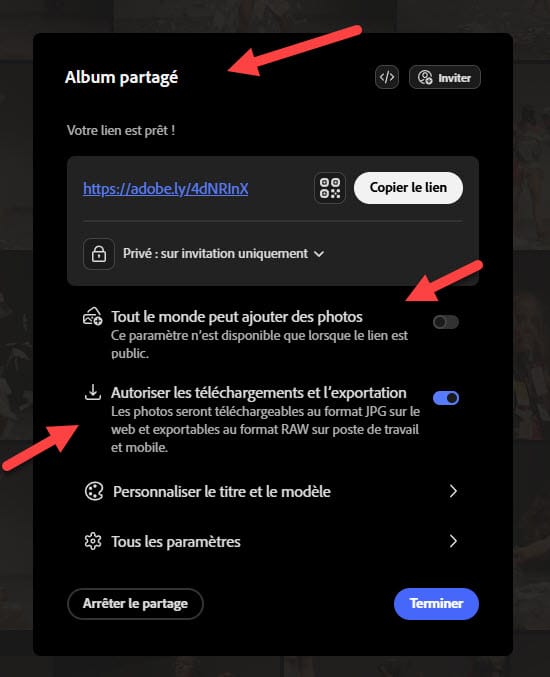550x677 pixels.
Task: Click the gear icon for all settings
Action: (93, 541)
